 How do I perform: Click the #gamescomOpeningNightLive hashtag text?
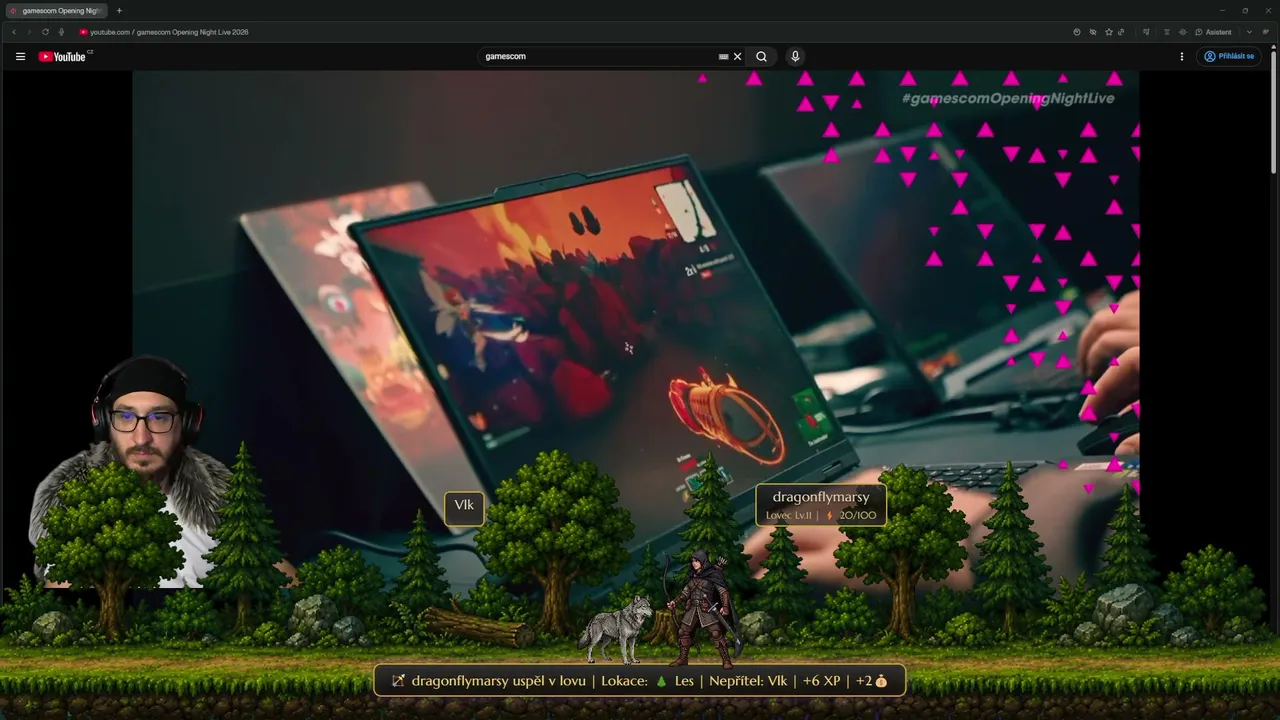point(1007,98)
